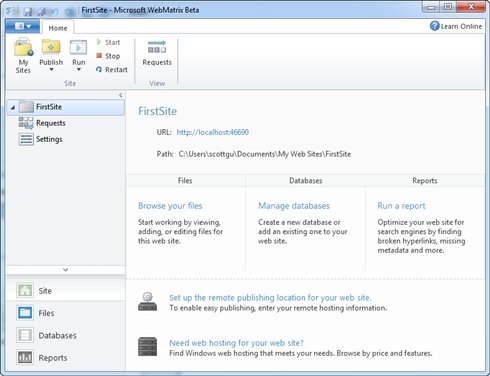This screenshot has width=490, height=376.
Task: Select Settings in the site tree
Action: (49, 139)
